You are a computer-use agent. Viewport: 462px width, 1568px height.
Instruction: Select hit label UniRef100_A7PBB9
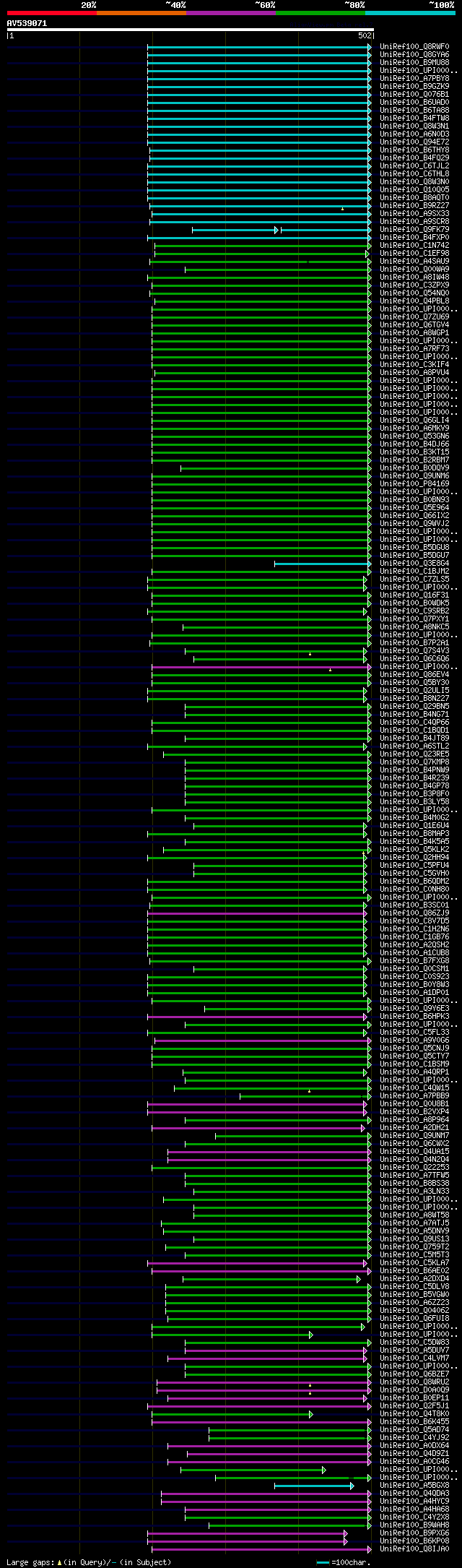414,1096
